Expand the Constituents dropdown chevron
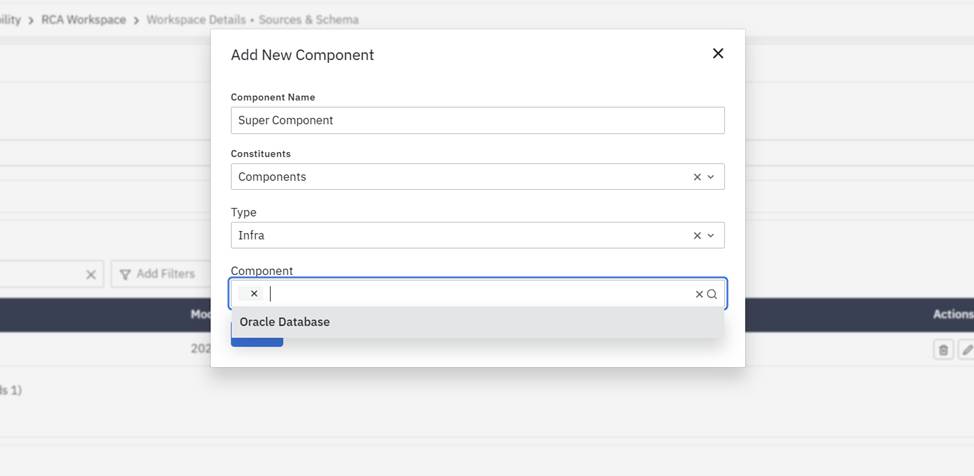The width and height of the screenshot is (974, 476). (711, 177)
